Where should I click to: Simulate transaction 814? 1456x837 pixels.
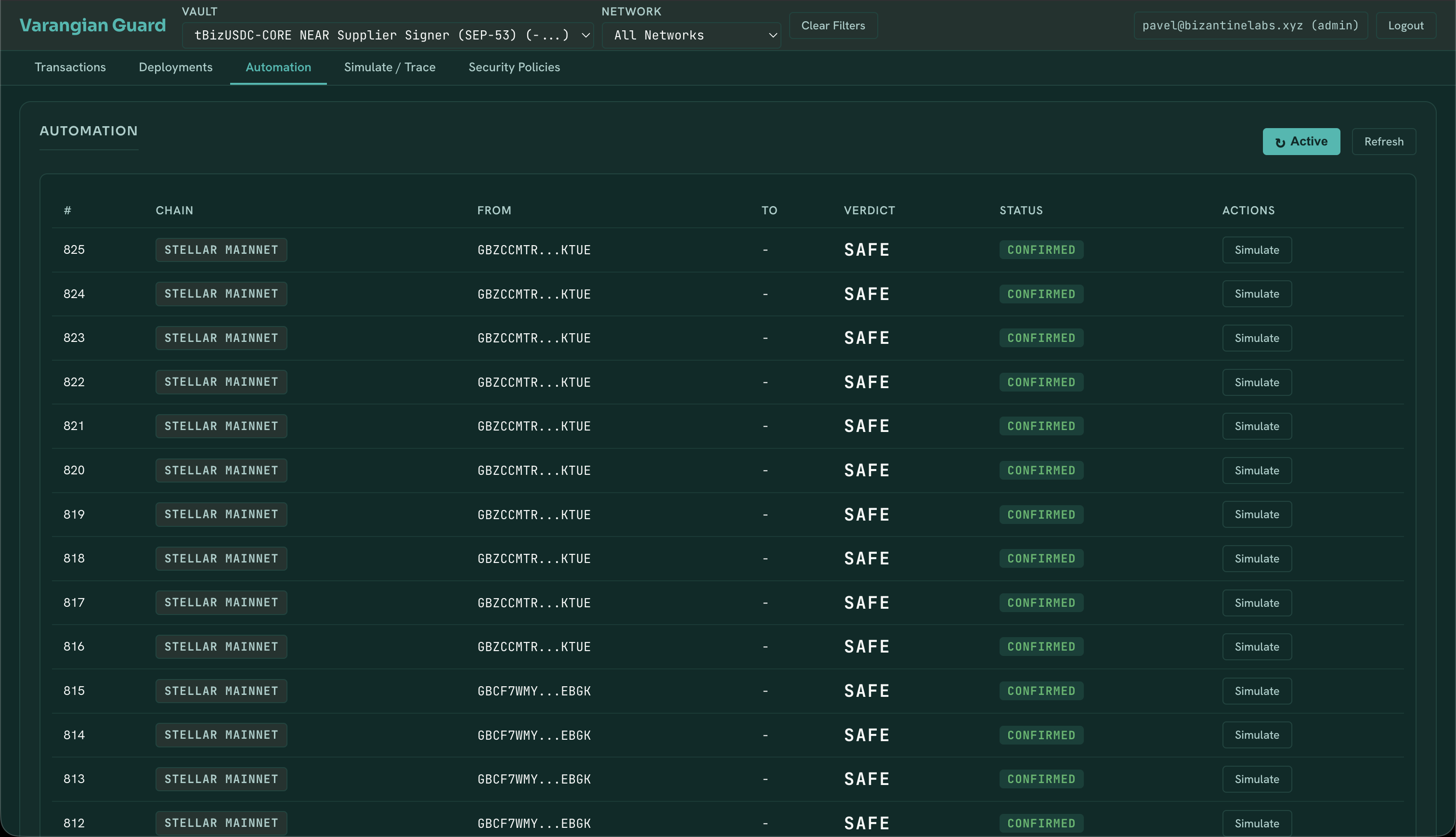coord(1257,735)
